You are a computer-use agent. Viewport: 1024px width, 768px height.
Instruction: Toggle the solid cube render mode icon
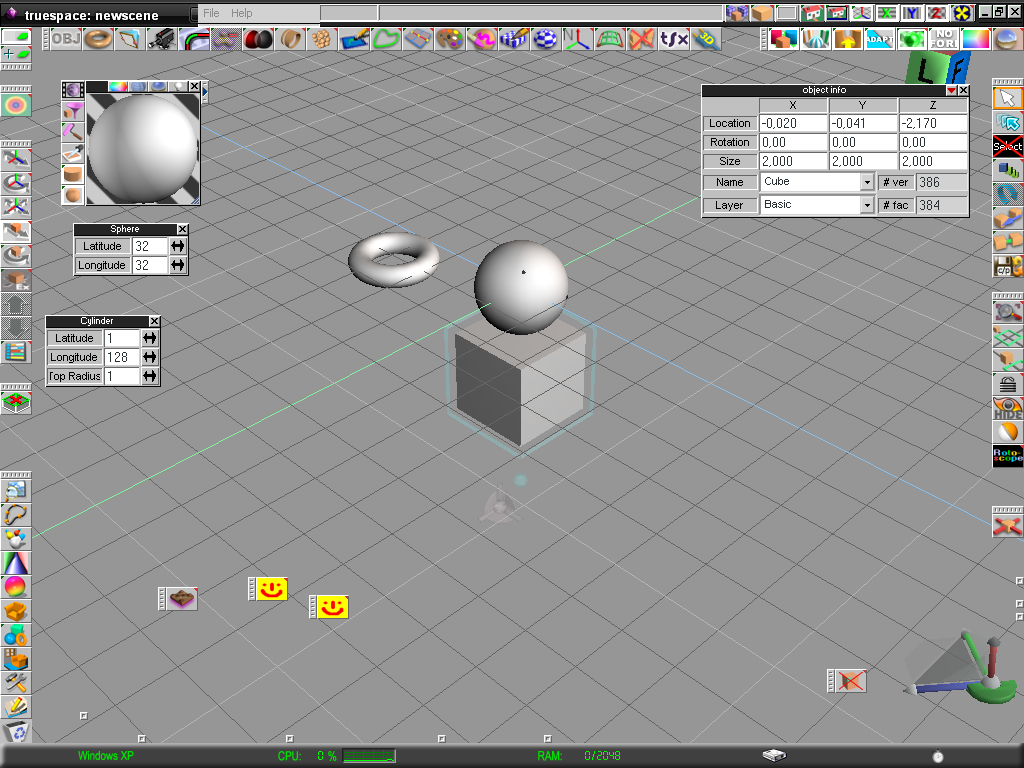(762, 13)
